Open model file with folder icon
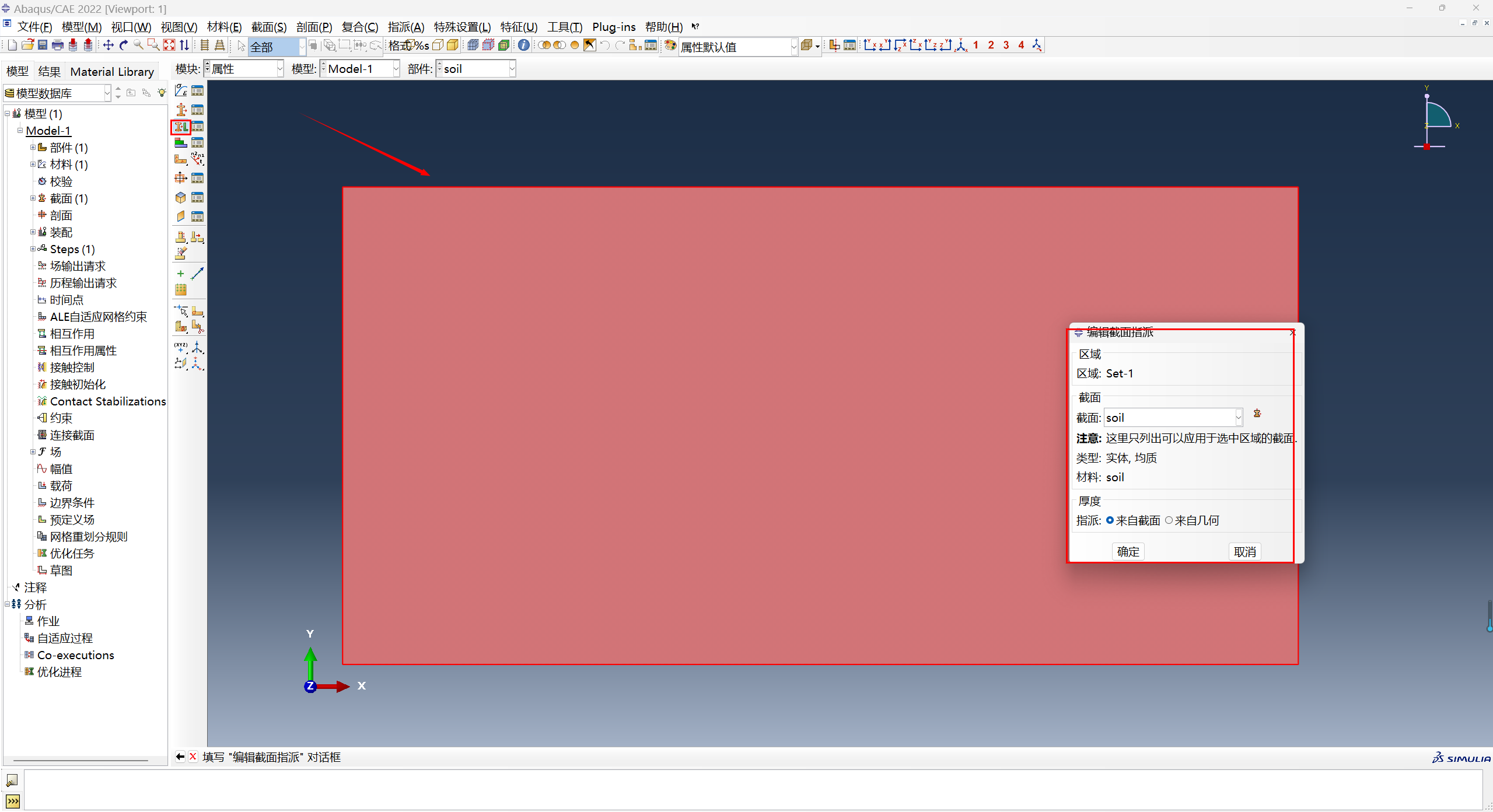Screen dimensions: 1493x812 pos(27,45)
